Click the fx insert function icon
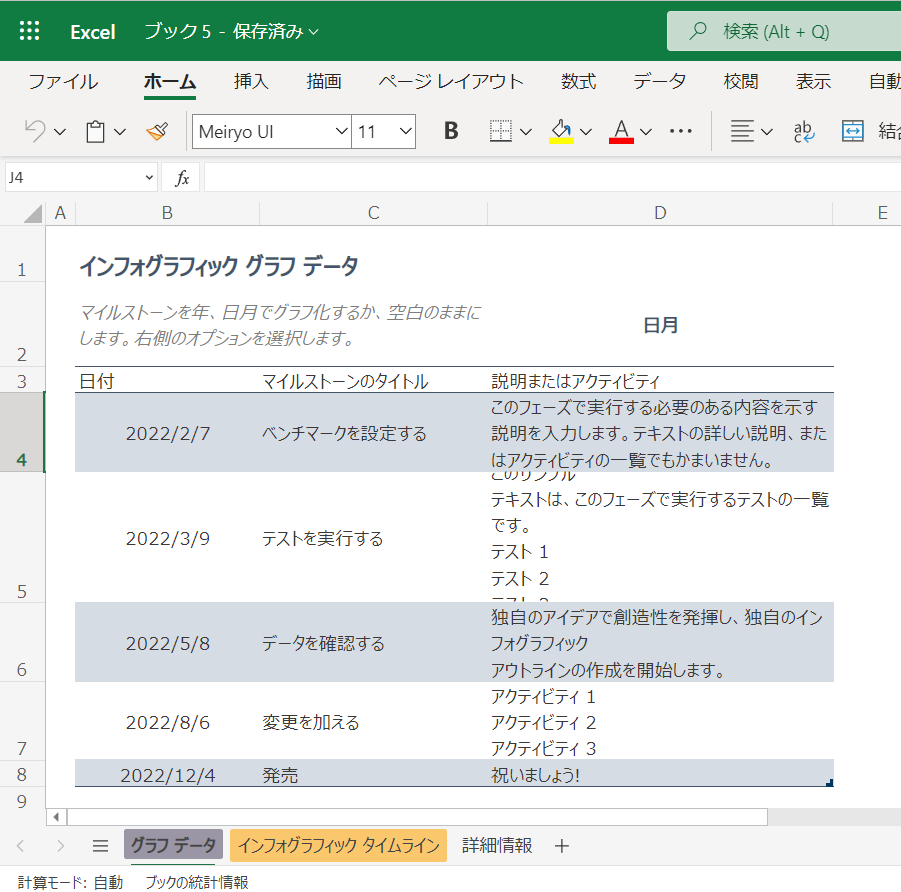 tap(182, 178)
